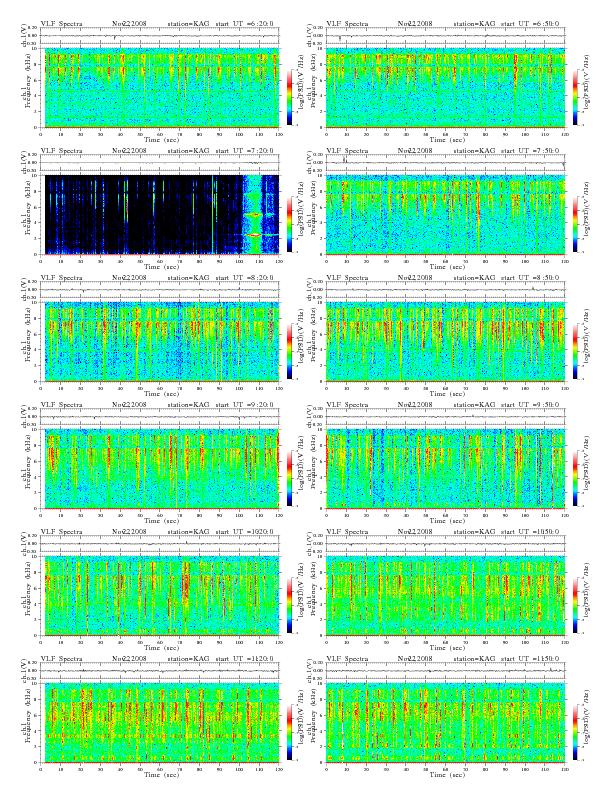This screenshot has height=792, width=612.
Task: Select the dark spectrogram starting UT 7:20:0
Action: click(162, 215)
